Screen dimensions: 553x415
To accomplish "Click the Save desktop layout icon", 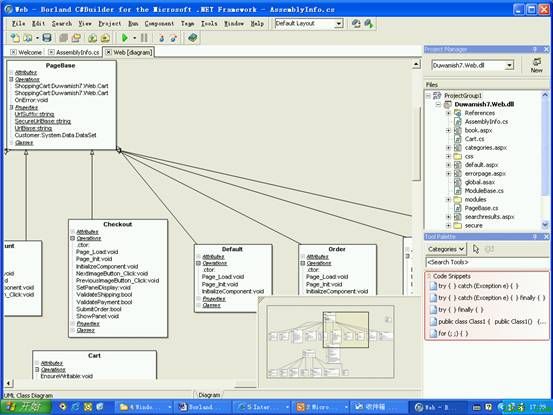I will click(x=356, y=24).
